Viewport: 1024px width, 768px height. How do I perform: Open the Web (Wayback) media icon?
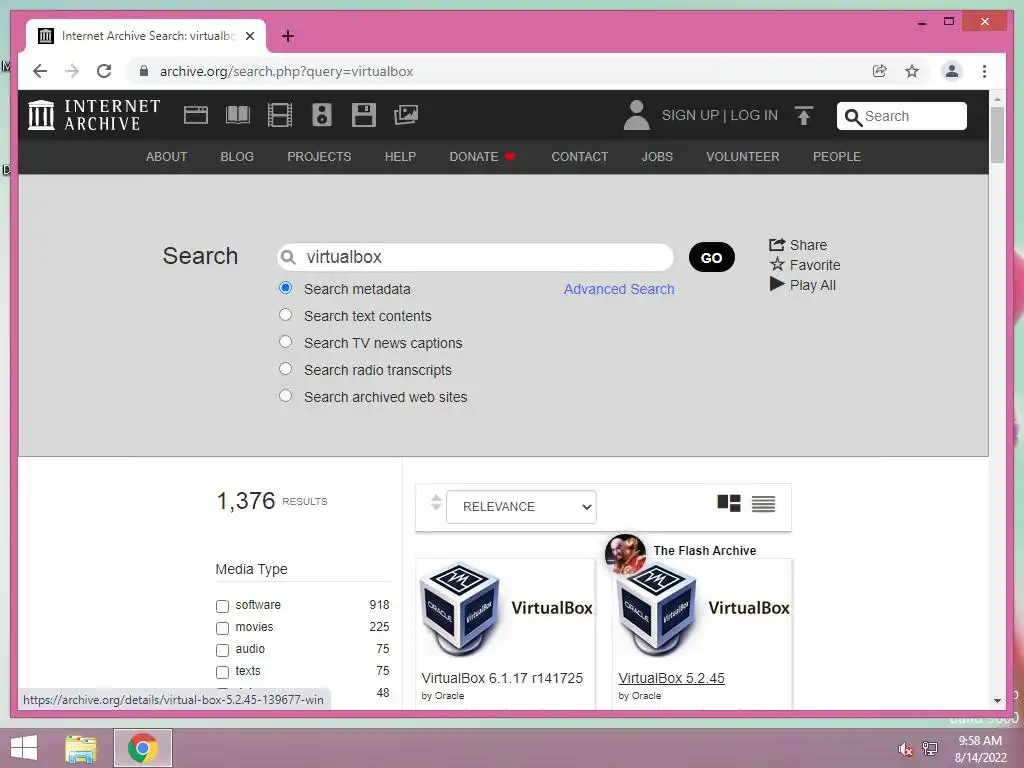tap(195, 115)
